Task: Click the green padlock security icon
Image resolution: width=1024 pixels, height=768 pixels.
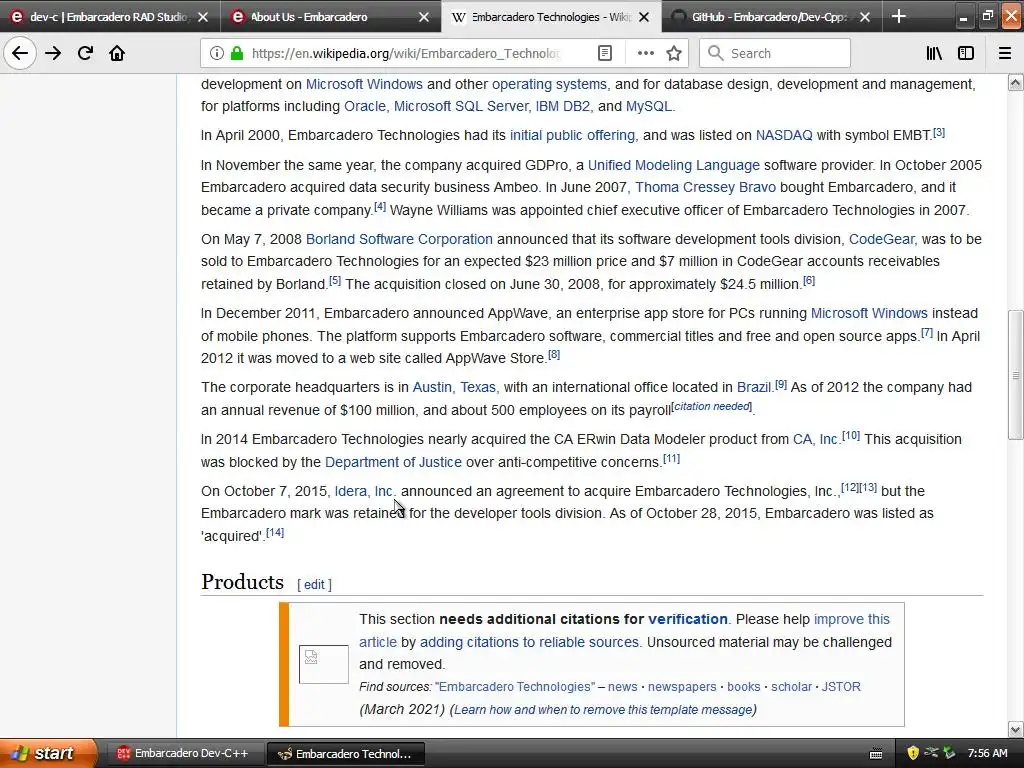Action: tap(237, 53)
